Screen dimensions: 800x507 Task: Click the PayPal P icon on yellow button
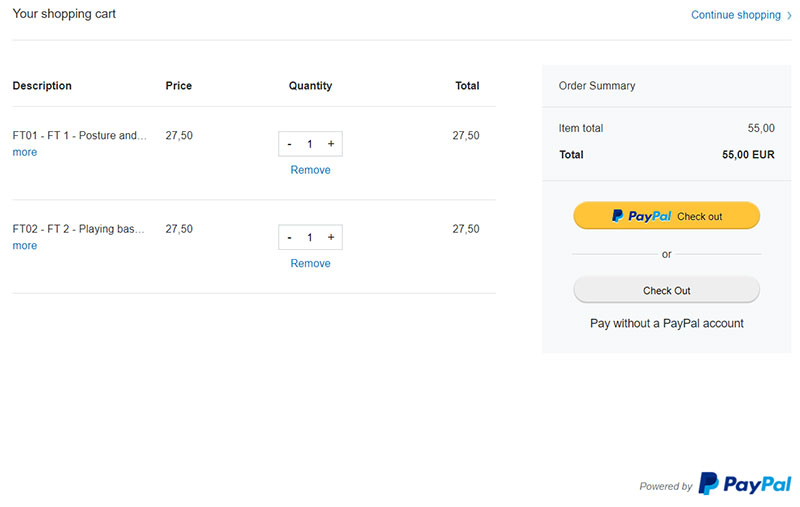[617, 216]
